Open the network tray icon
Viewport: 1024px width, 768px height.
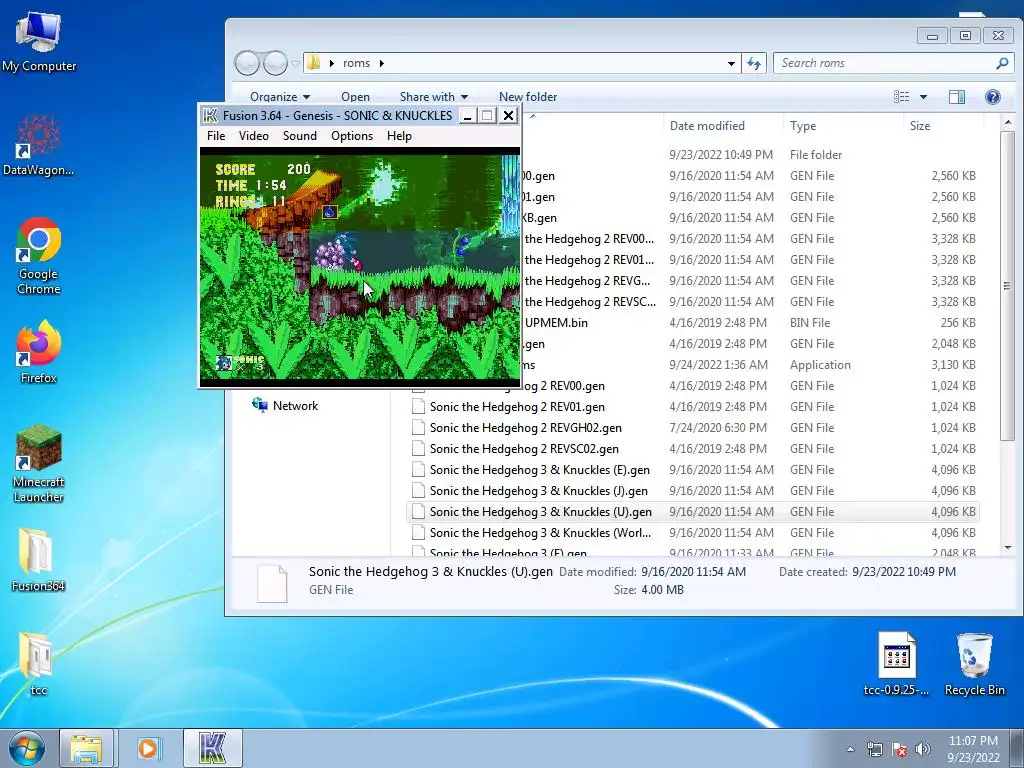(x=874, y=750)
